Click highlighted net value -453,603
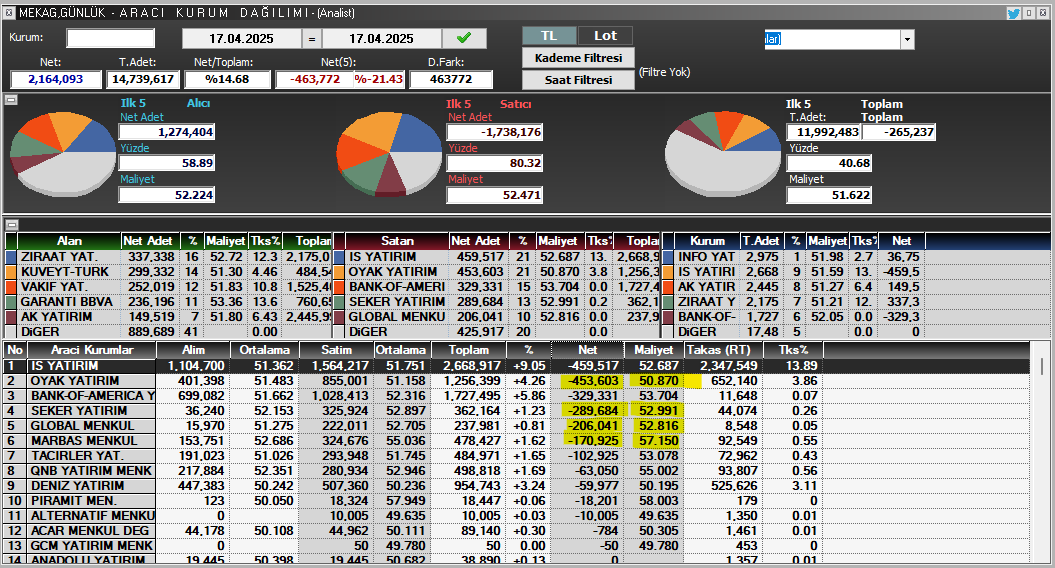Image resolution: width=1055 pixels, height=568 pixels. coord(592,381)
